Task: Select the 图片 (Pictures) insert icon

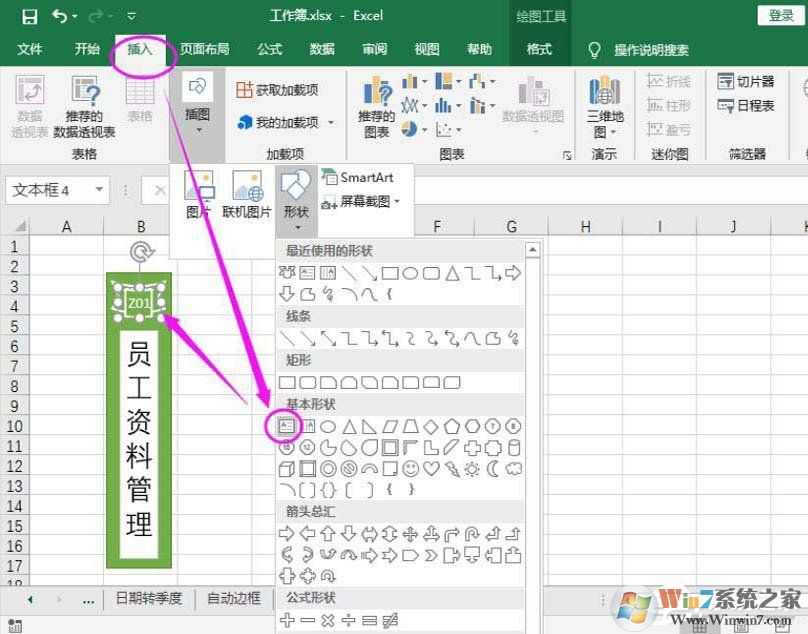Action: [198, 191]
